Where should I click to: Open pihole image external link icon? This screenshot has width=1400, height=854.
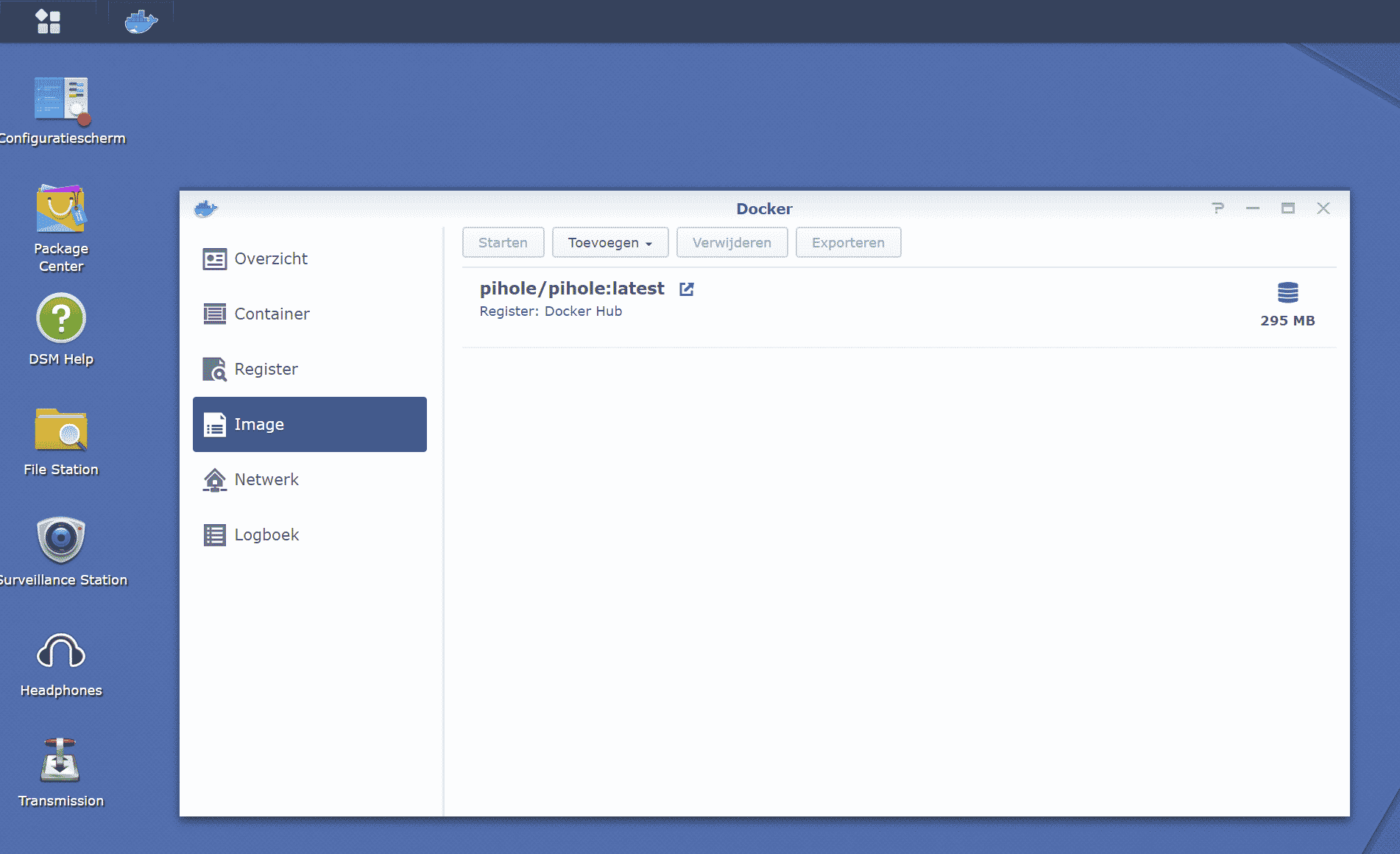click(686, 289)
